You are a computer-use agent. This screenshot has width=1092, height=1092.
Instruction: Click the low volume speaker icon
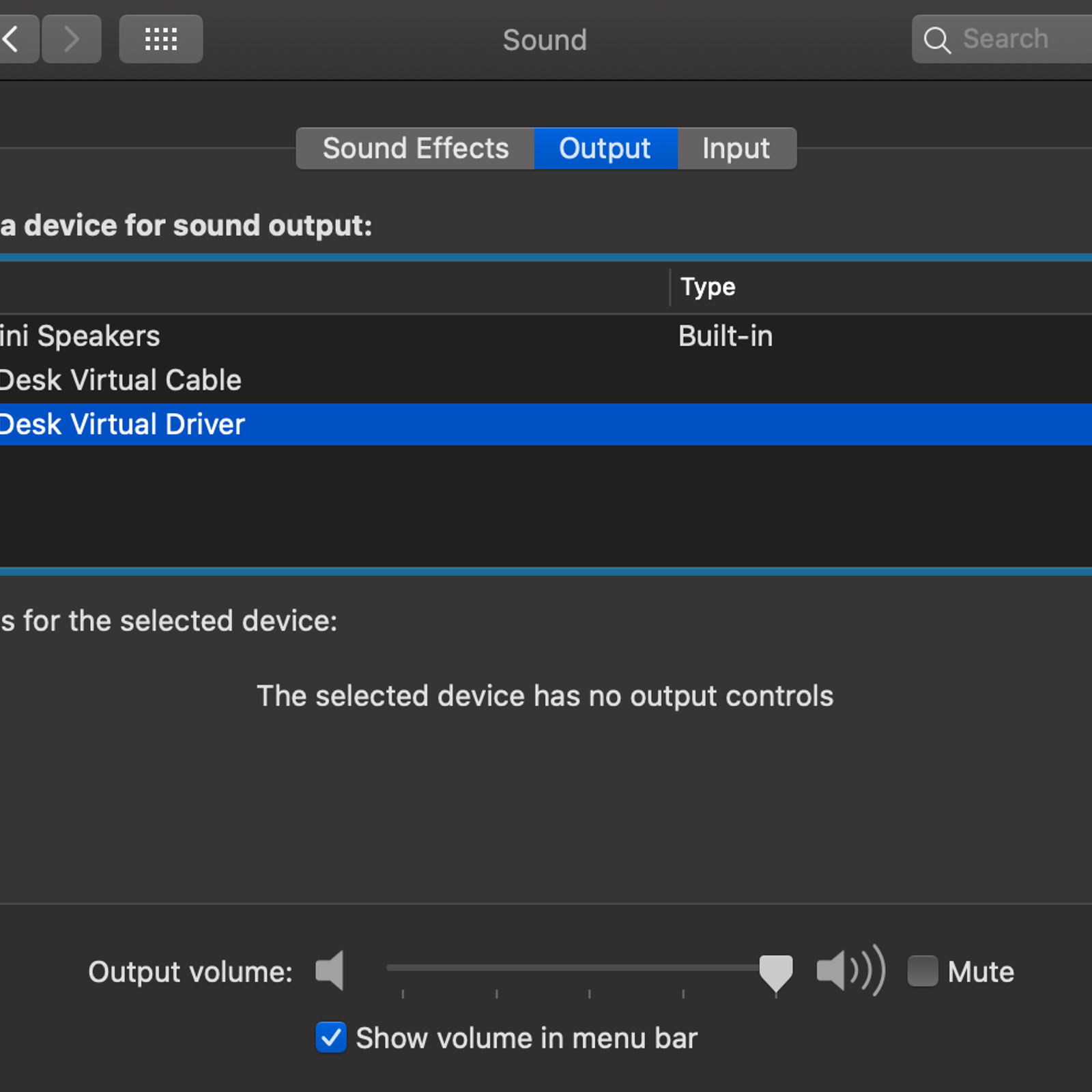pos(330,970)
